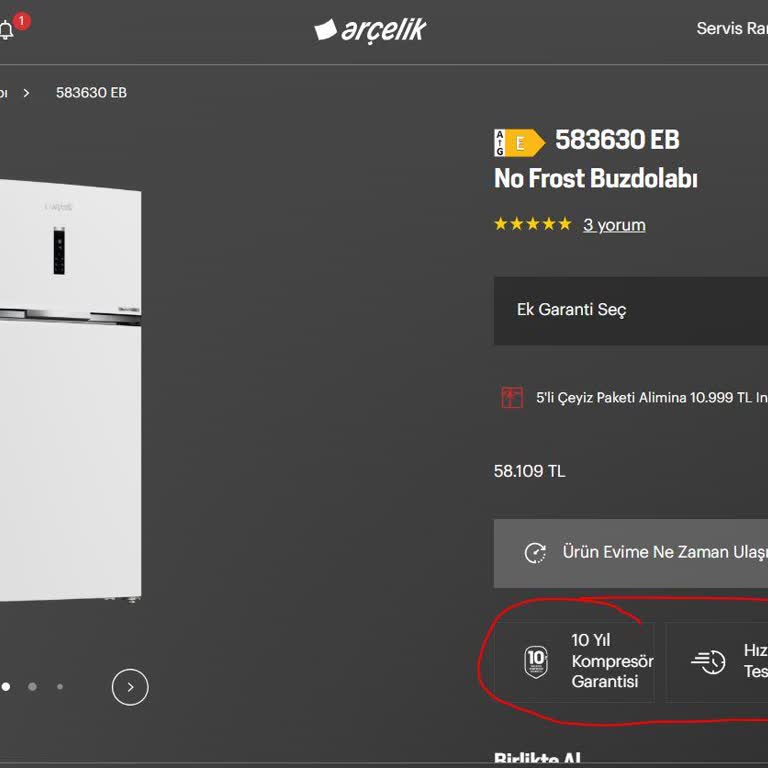Open the 5'li Çeyiz Paketi offer link
Image resolution: width=768 pixels, height=768 pixels.
[650, 397]
